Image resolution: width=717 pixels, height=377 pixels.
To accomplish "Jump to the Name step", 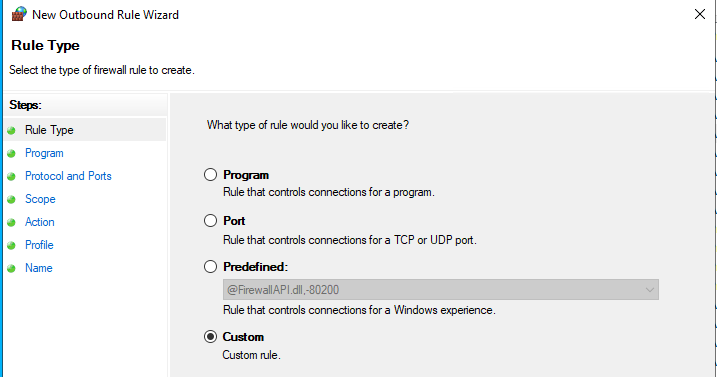I will coord(39,268).
